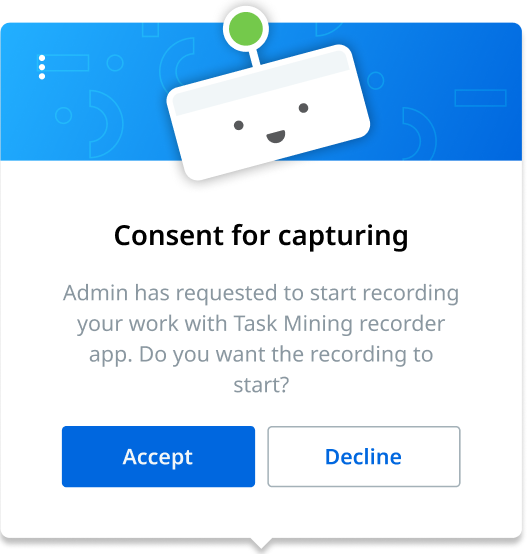Screen dimensions: 530x554
Task: Click the outlined circle right of robot
Action: coord(376,81)
